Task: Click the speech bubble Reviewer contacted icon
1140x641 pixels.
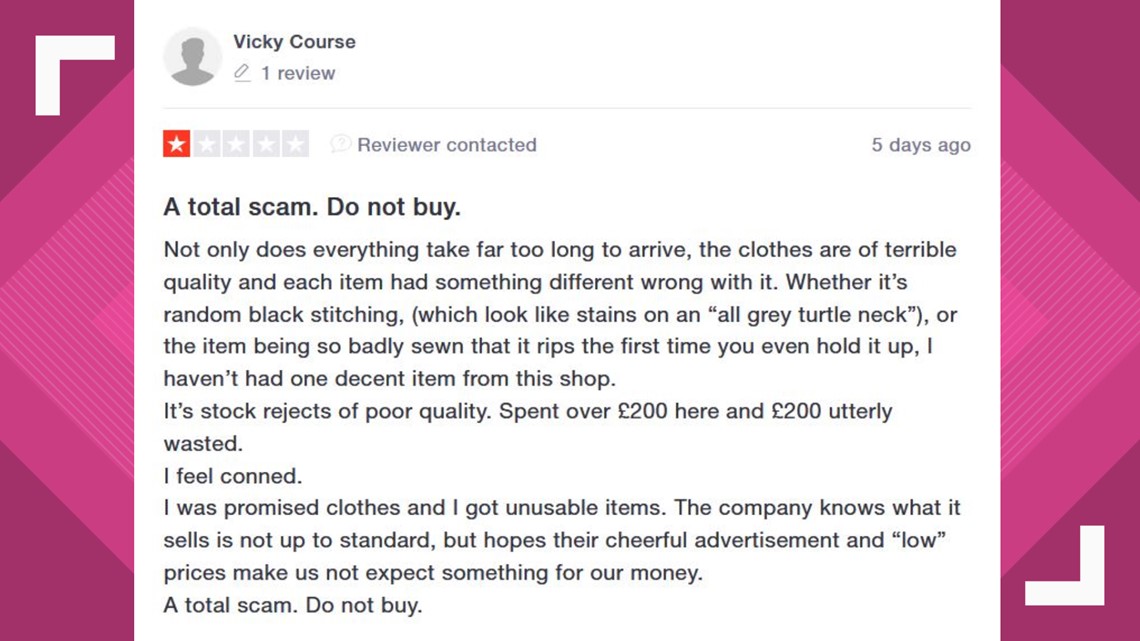Action: (340, 144)
